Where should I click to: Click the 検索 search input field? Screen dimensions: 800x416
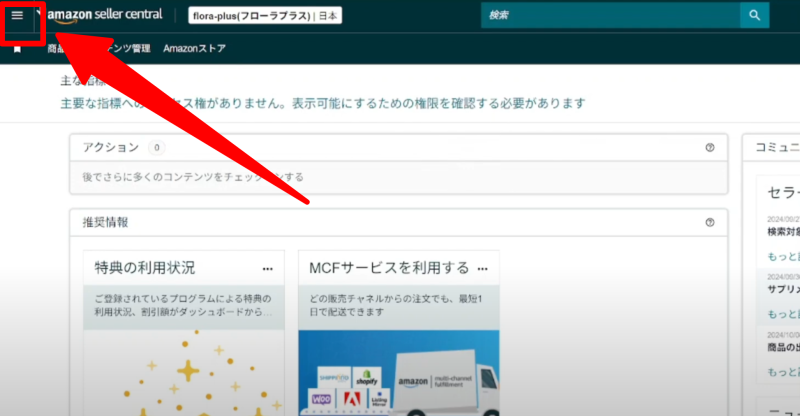coord(610,15)
